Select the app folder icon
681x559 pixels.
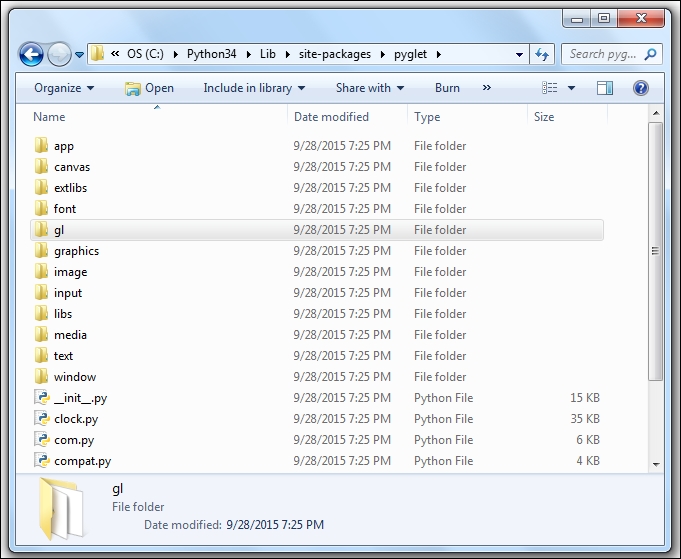(41, 146)
